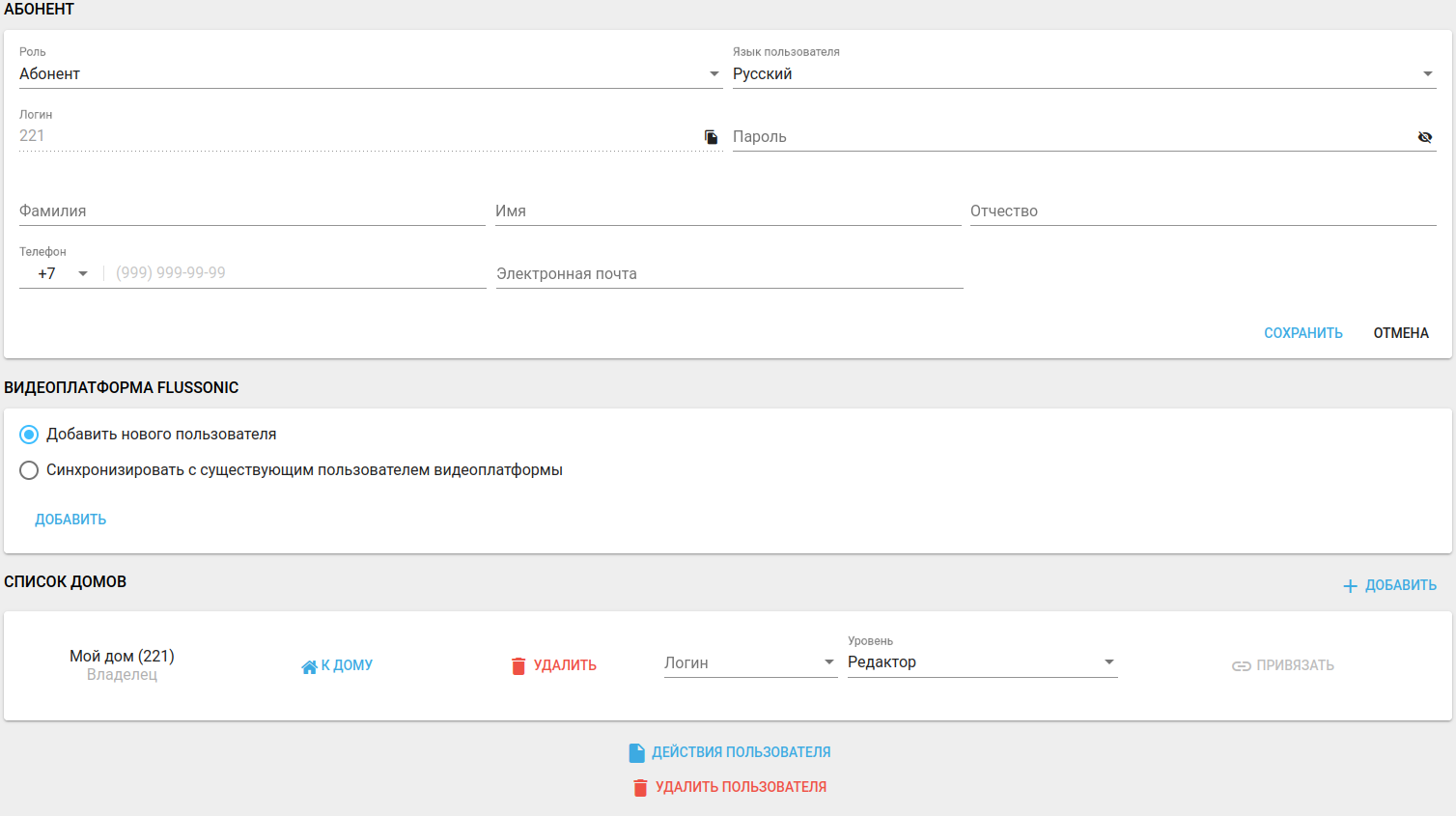Viewport: 1456px width, 816px height.
Task: Click the plus icon in Список домов
Action: 1350,586
